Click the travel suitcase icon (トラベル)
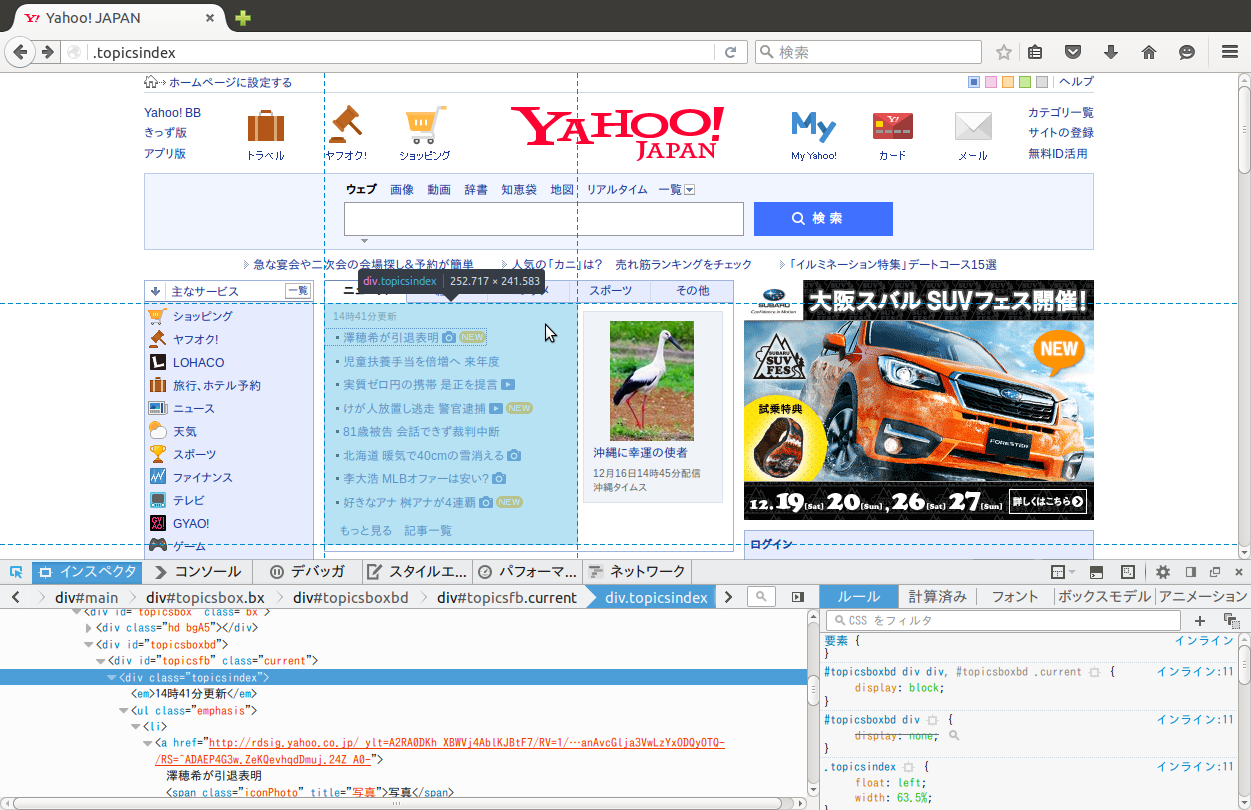1251x810 pixels. 266,127
